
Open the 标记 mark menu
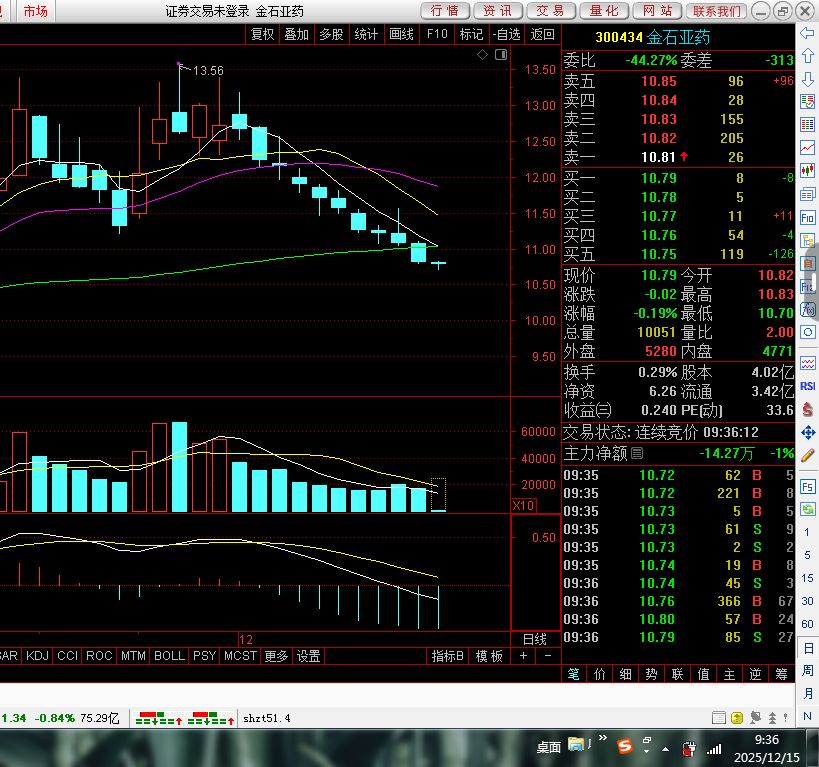tap(471, 34)
